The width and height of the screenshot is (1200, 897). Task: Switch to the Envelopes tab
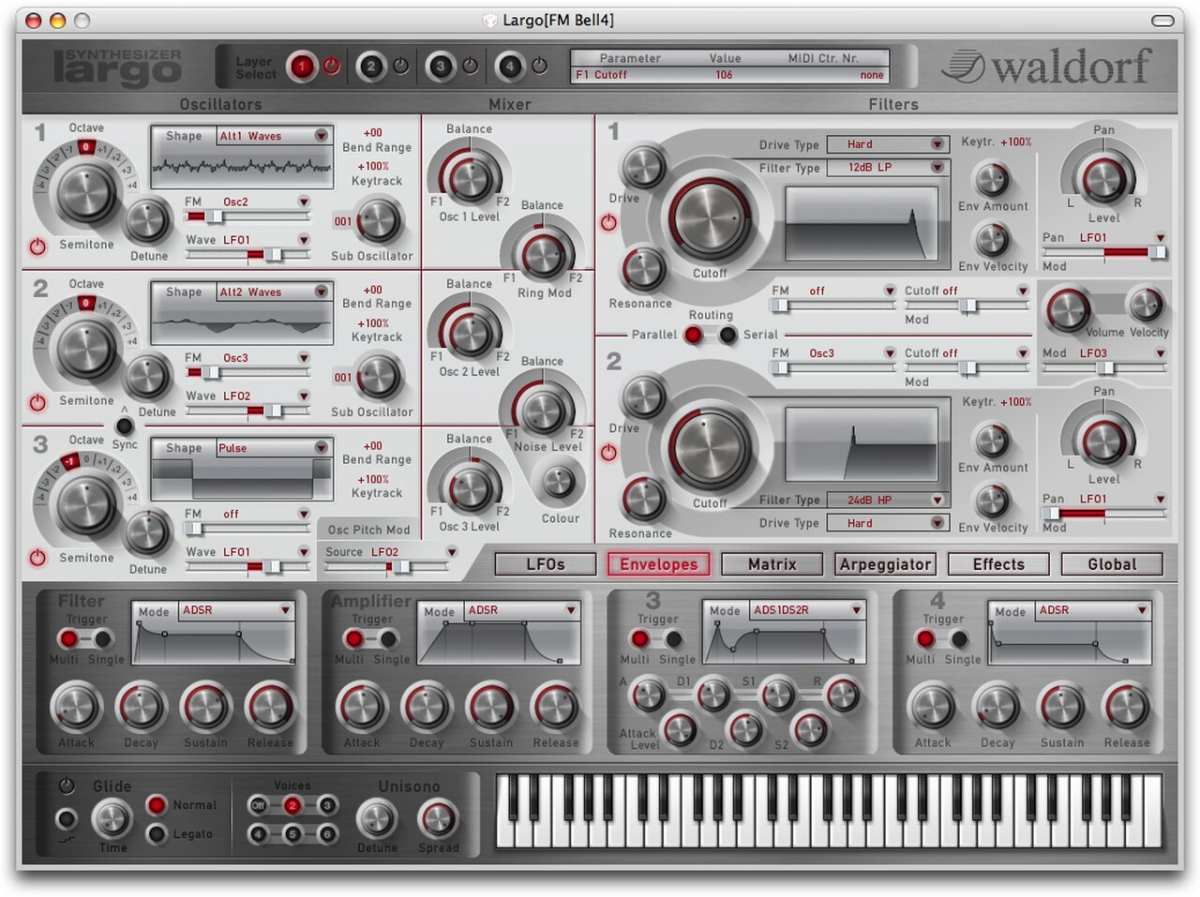tap(658, 564)
